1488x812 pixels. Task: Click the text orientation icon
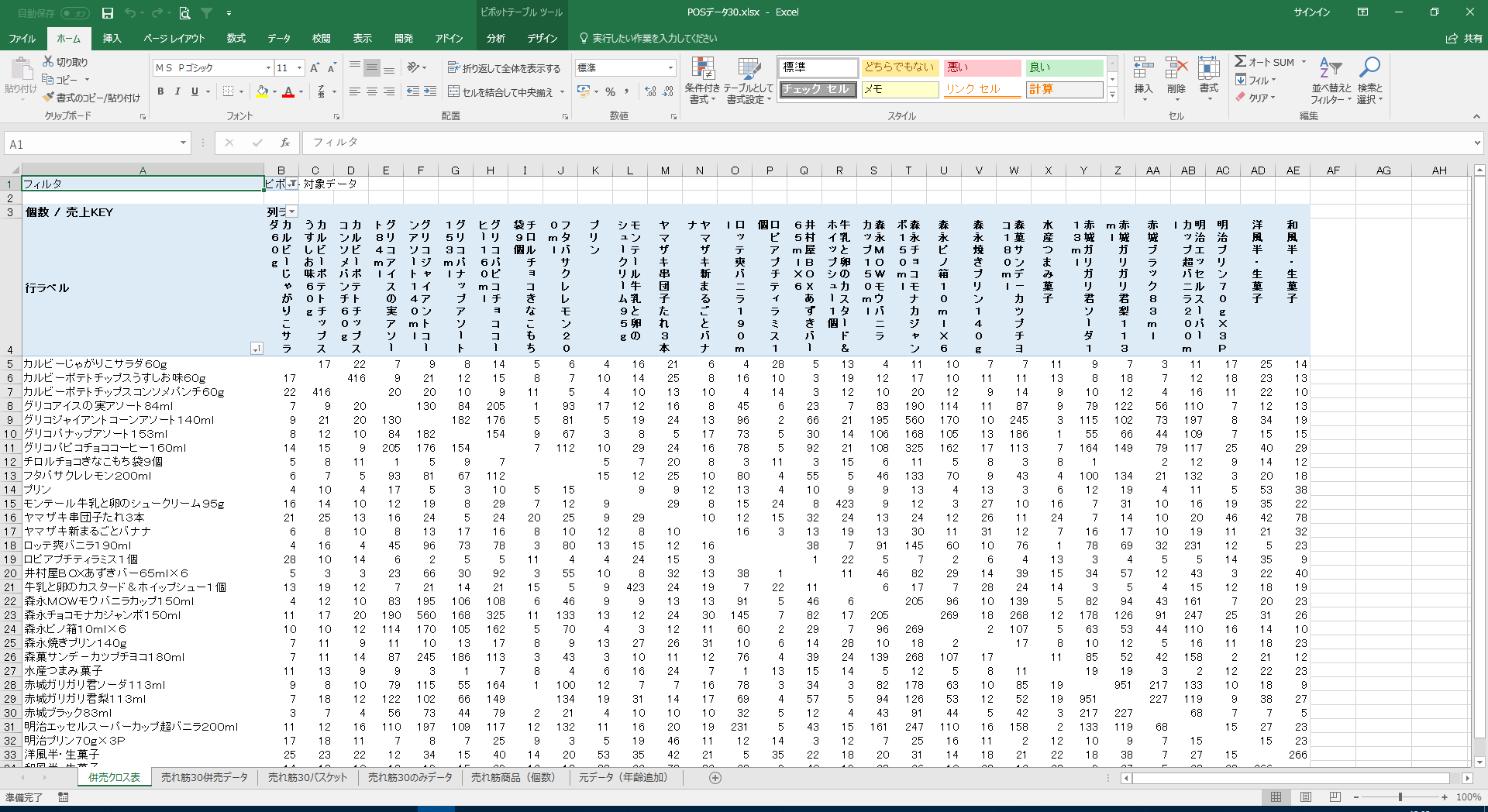[x=413, y=67]
